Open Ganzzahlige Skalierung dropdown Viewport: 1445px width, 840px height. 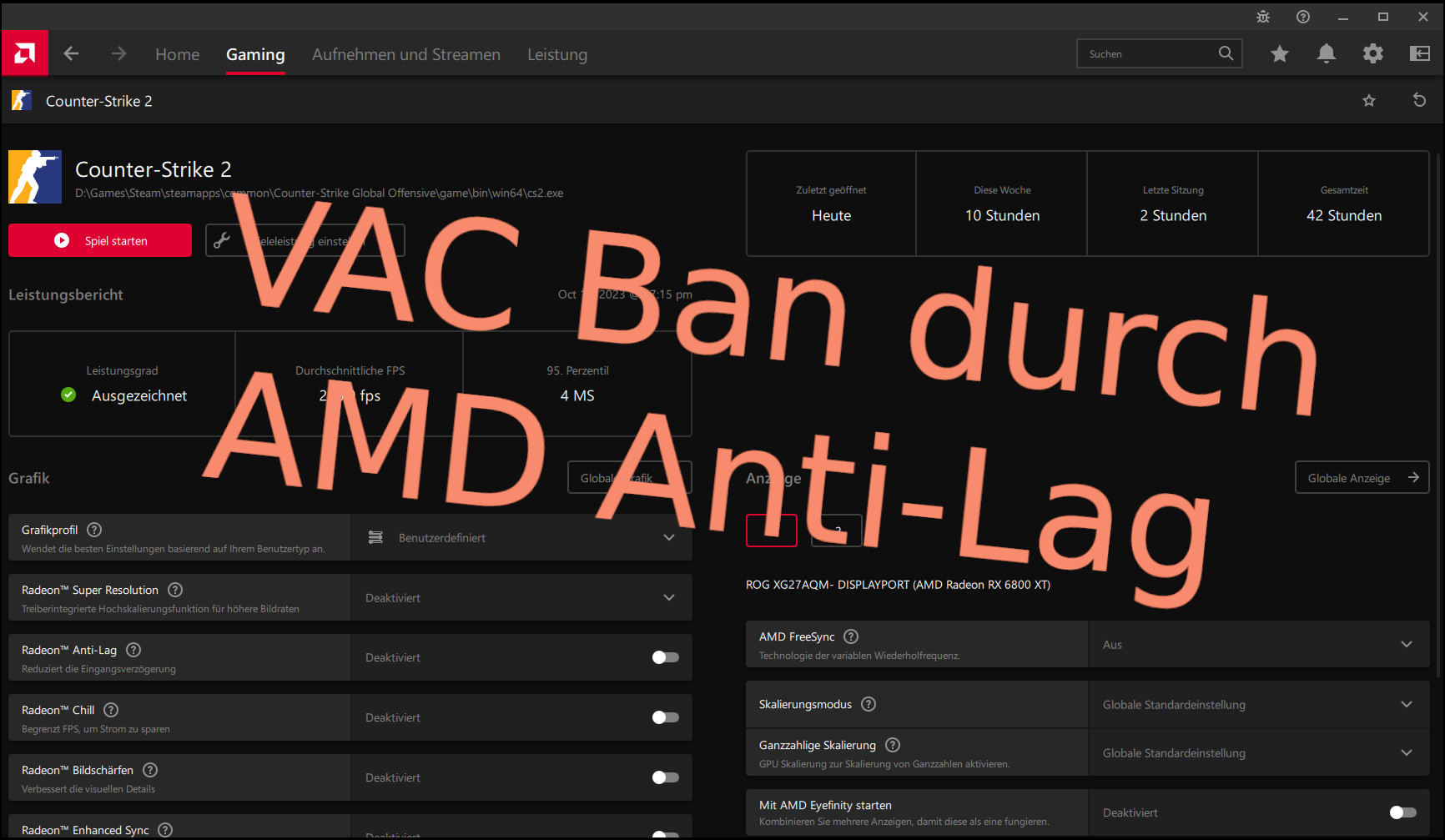point(1259,752)
